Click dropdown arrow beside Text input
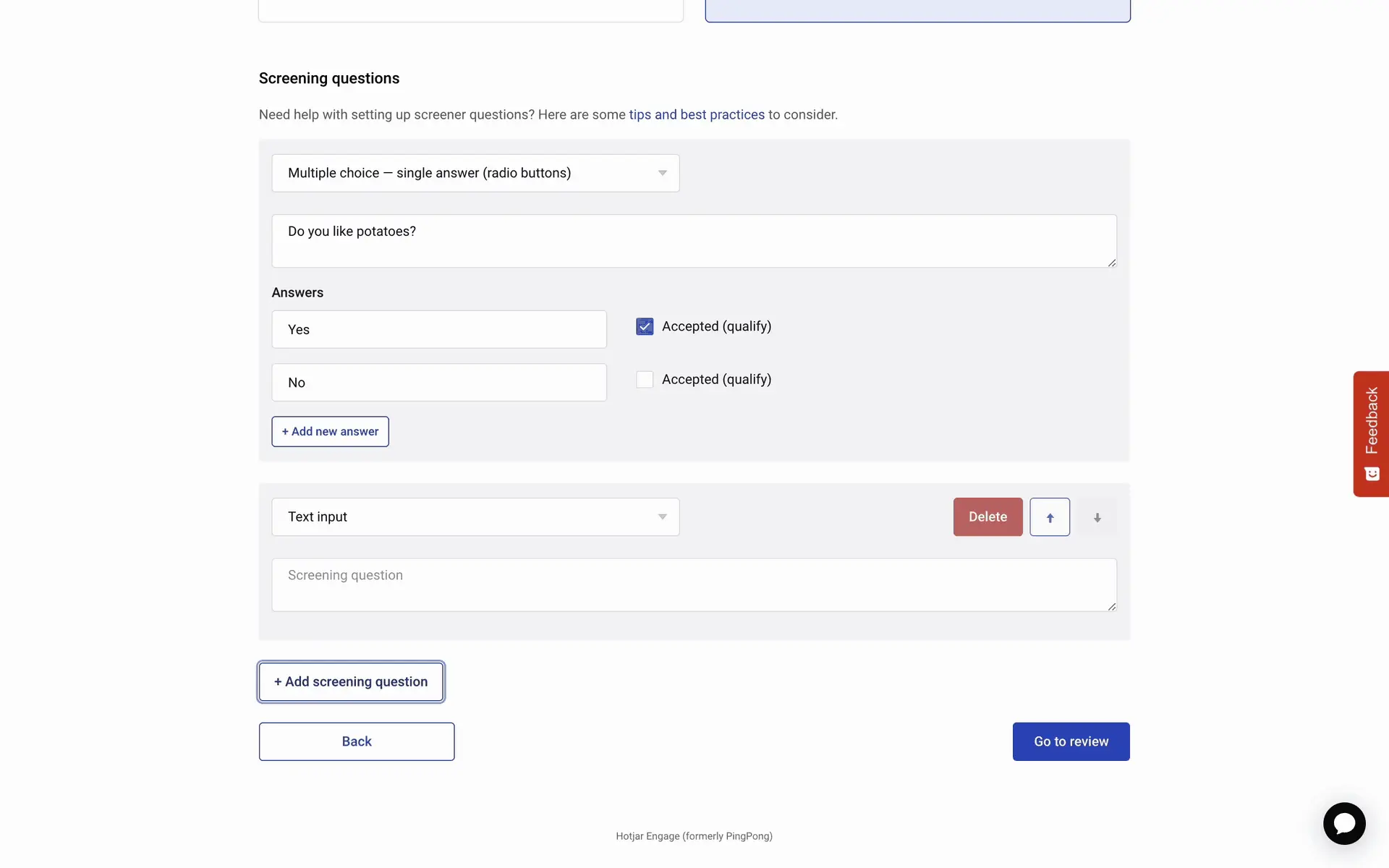Image resolution: width=1389 pixels, height=868 pixels. coord(662,517)
